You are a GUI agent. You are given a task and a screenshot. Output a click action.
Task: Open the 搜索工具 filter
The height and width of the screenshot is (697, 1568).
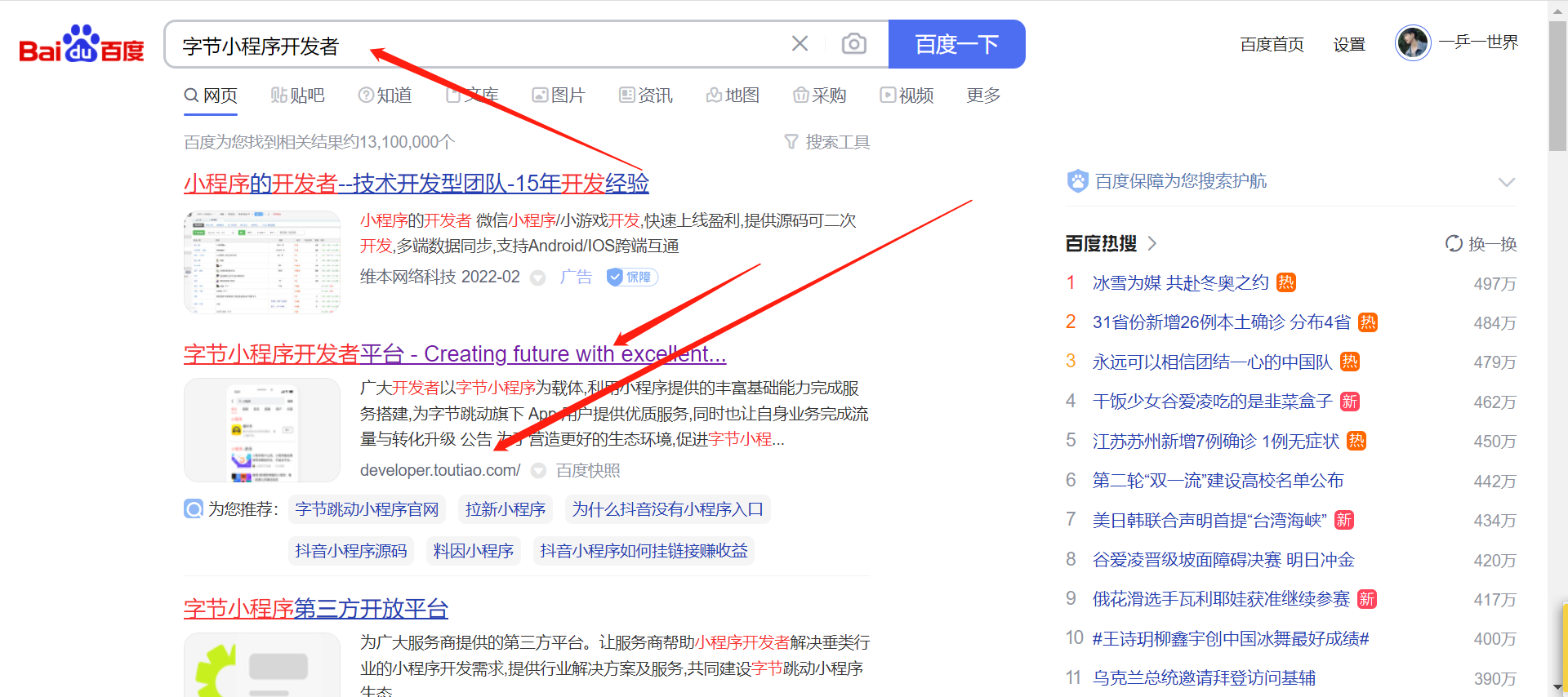[x=827, y=142]
